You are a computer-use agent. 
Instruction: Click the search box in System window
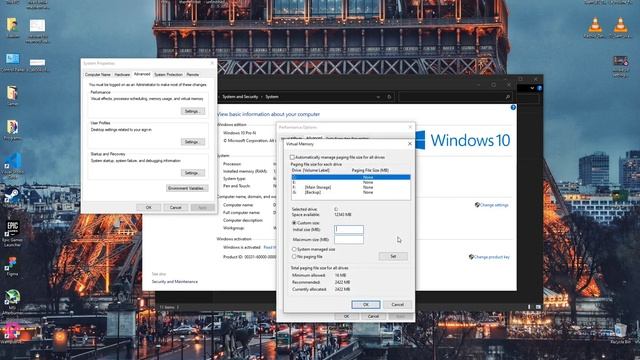click(455, 97)
